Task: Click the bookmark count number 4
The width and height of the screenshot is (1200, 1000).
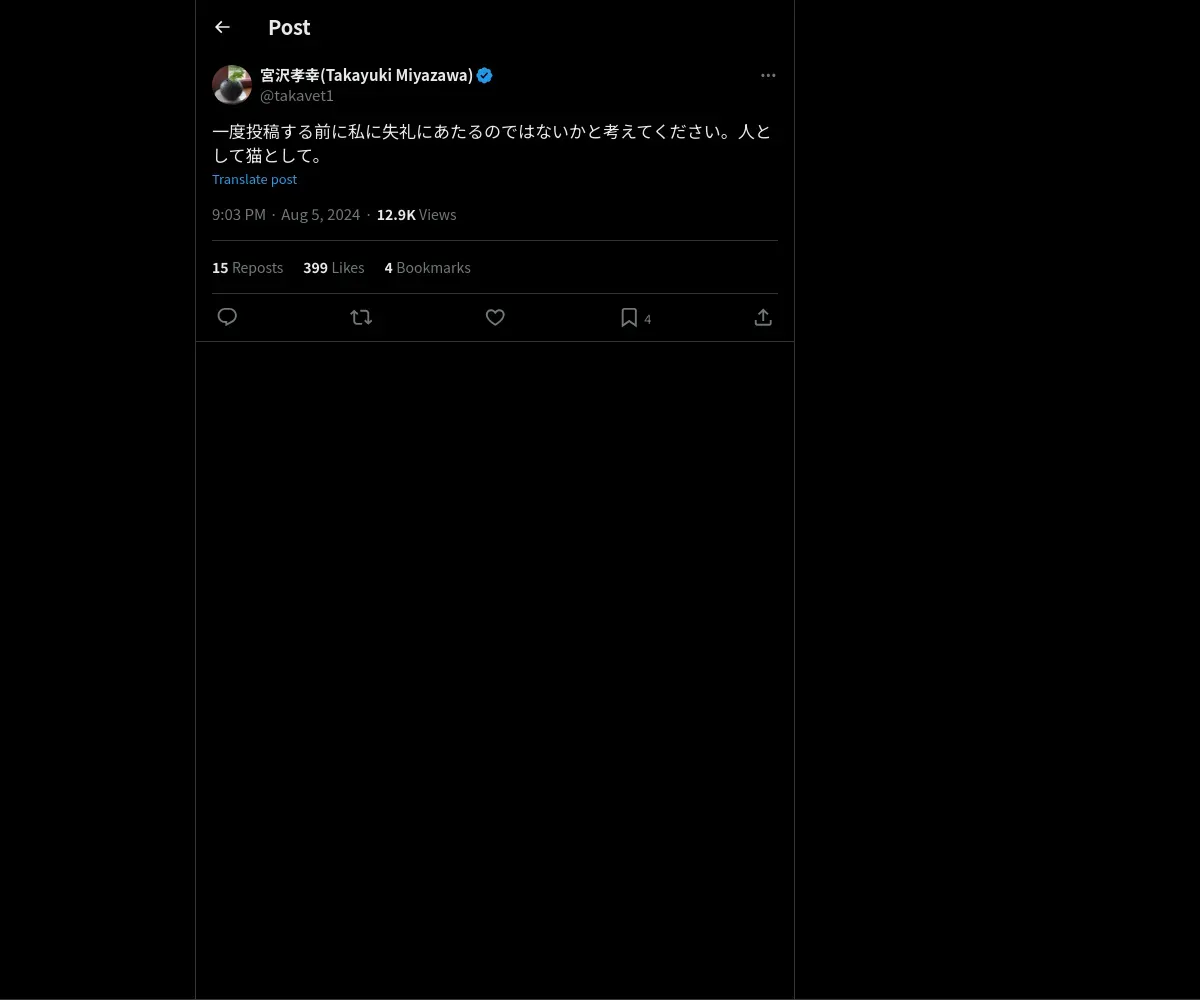Action: point(648,319)
